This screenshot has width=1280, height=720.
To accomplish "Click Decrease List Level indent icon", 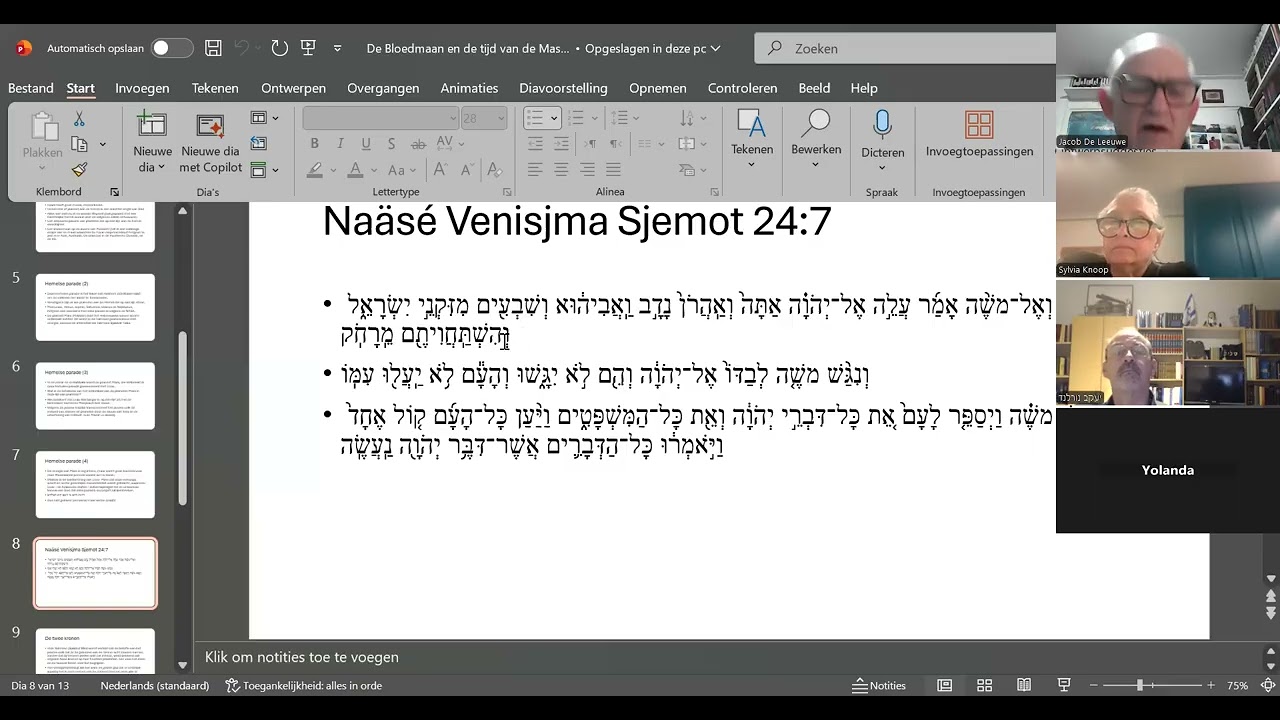I will [536, 144].
